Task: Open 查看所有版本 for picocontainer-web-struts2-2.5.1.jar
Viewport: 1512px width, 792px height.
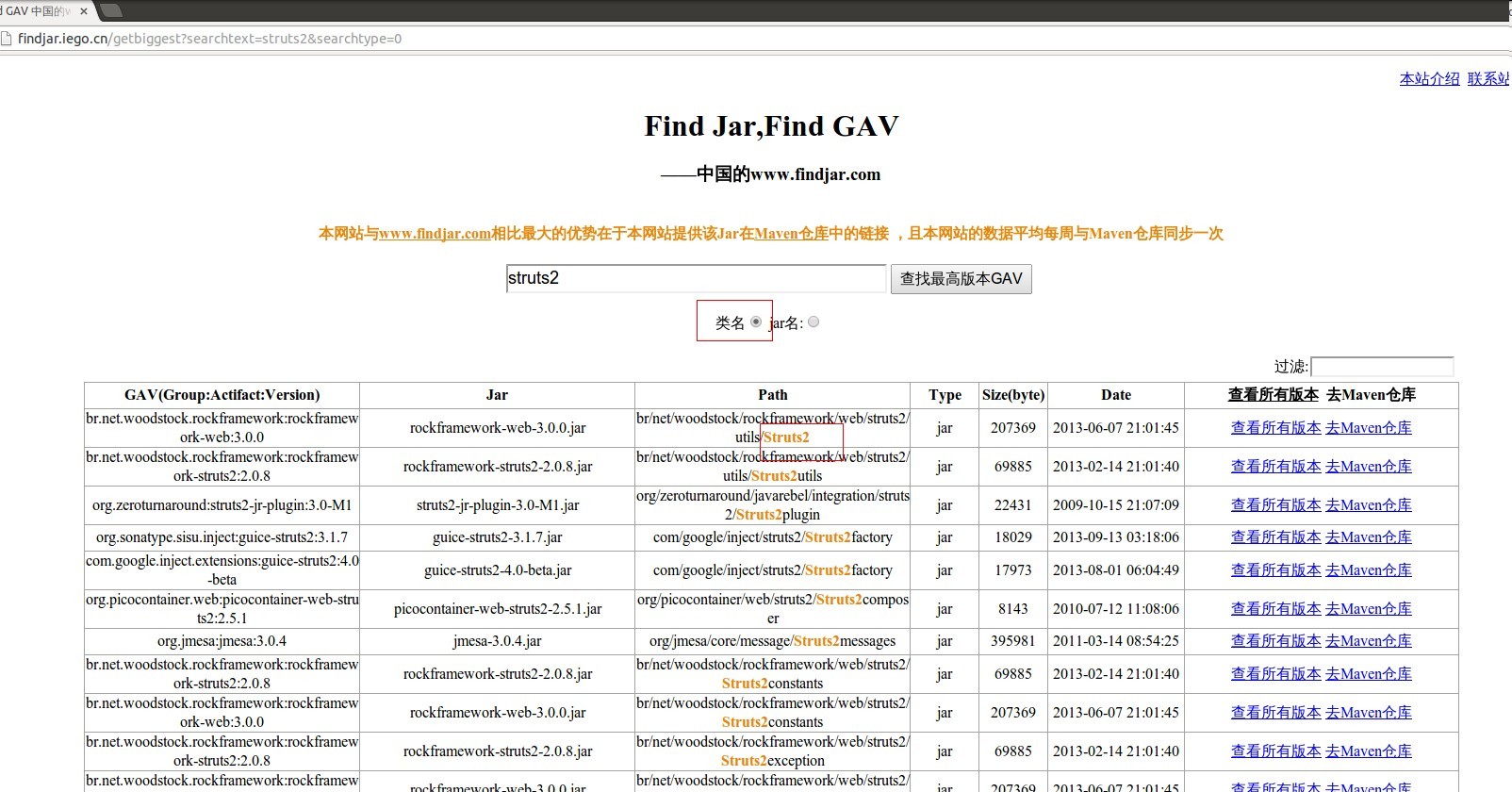Action: click(x=1276, y=609)
